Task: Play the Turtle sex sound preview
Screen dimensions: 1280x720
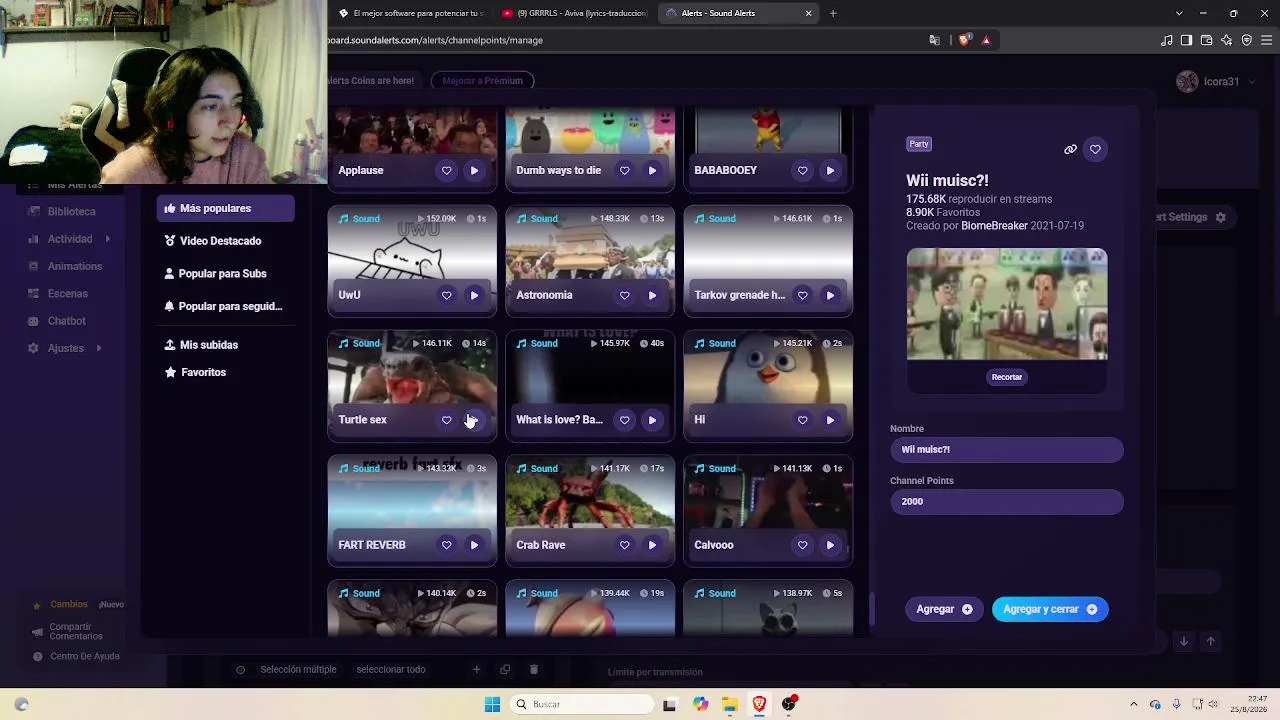Action: click(x=474, y=420)
